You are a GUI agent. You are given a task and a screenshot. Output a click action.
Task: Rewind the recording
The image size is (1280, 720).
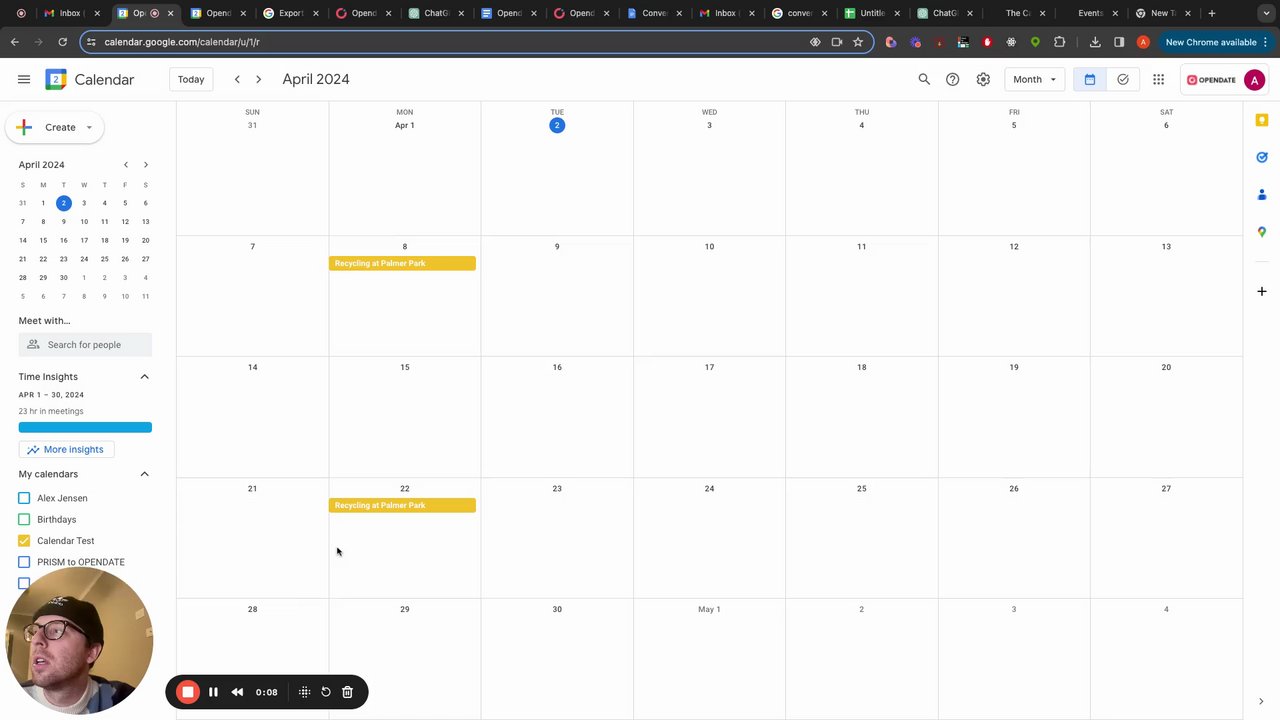tap(237, 692)
